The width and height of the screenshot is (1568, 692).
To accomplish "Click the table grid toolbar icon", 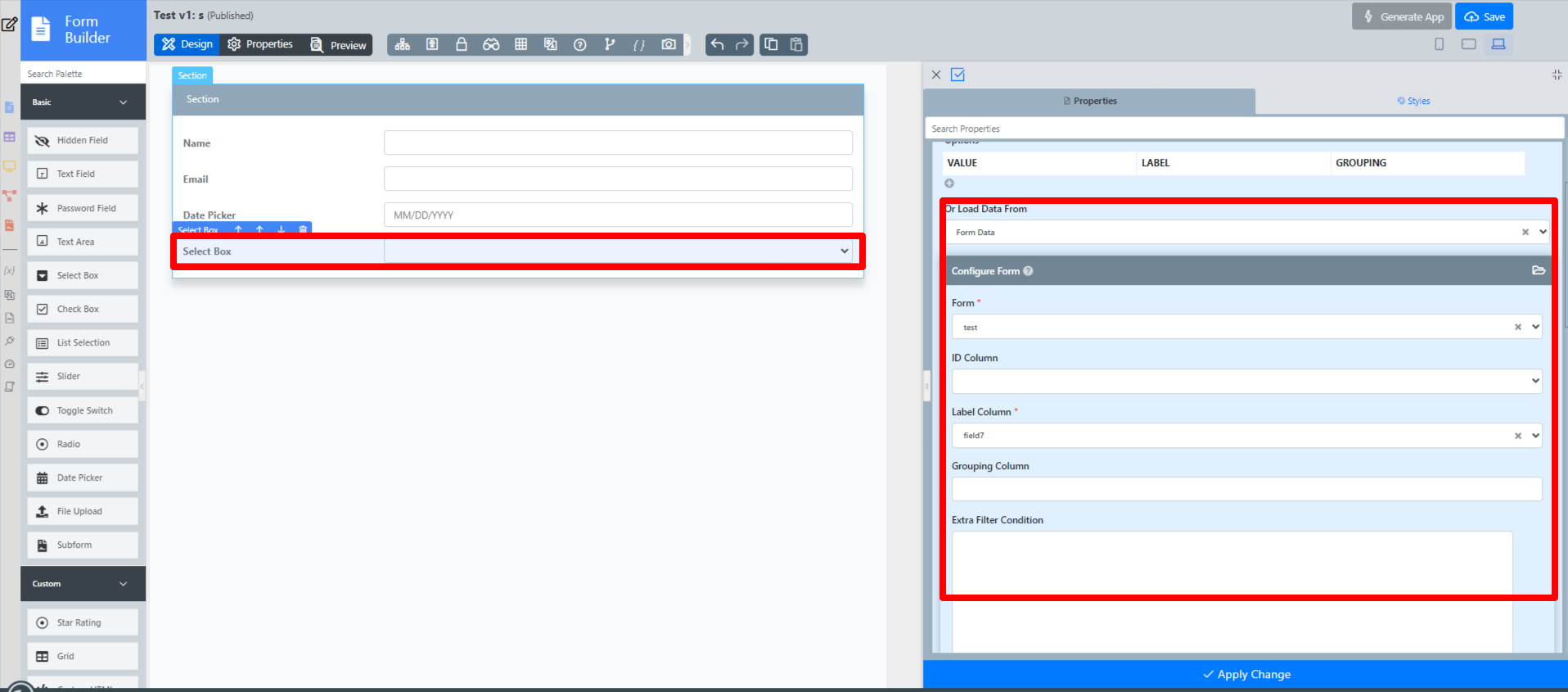I will pos(520,44).
